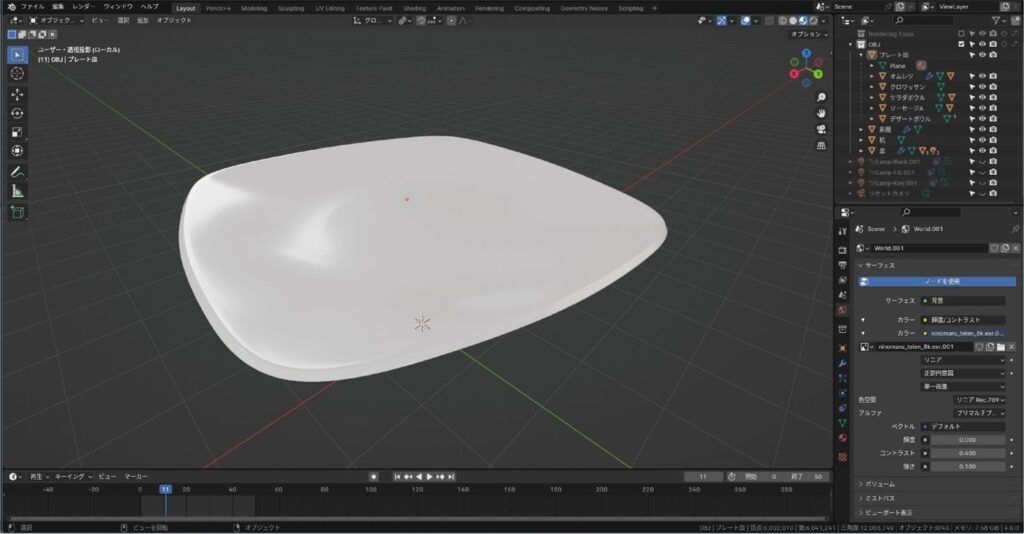Viewport: 1024px width, 534px height.
Task: Click the viewport navigation gizmo
Action: click(807, 68)
